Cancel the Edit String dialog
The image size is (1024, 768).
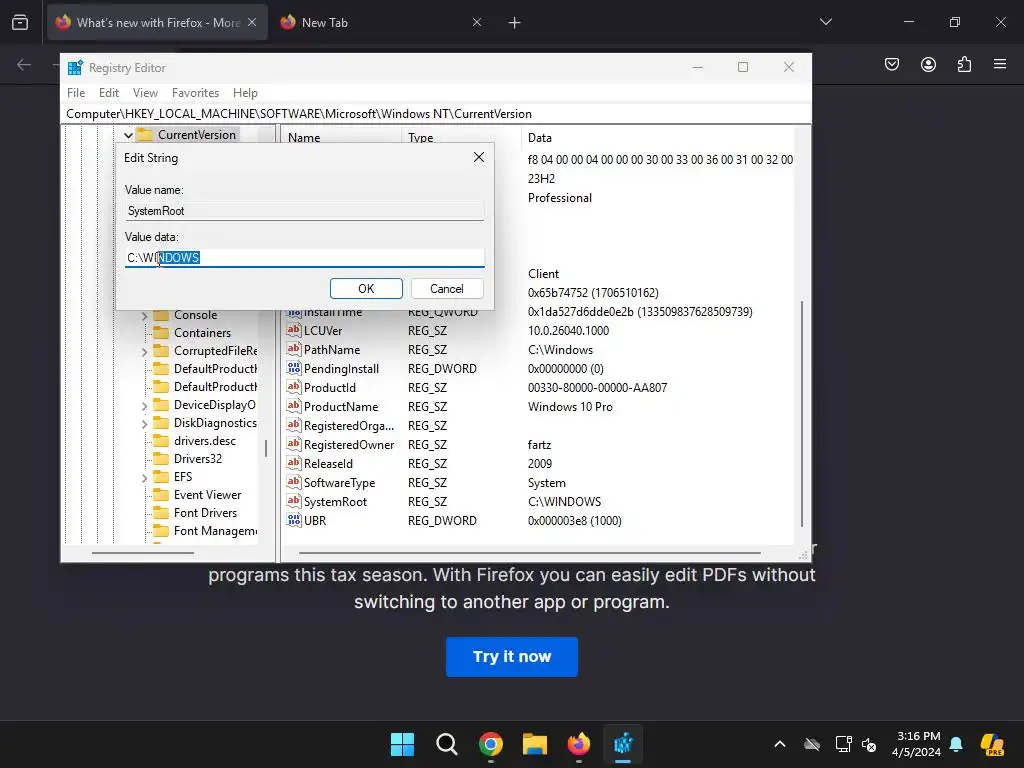pyautogui.click(x=447, y=289)
